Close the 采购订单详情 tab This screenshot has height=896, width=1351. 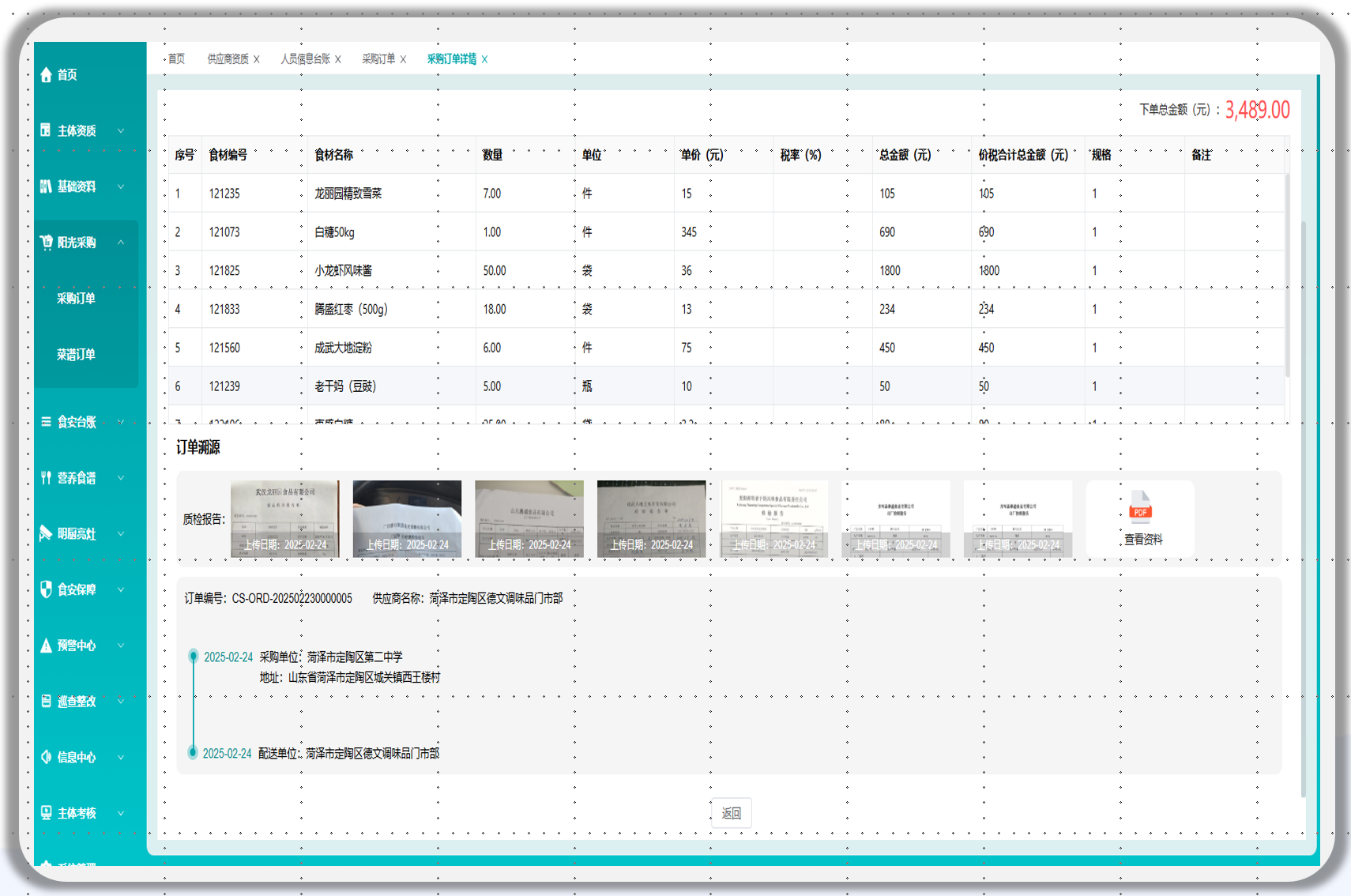point(484,59)
